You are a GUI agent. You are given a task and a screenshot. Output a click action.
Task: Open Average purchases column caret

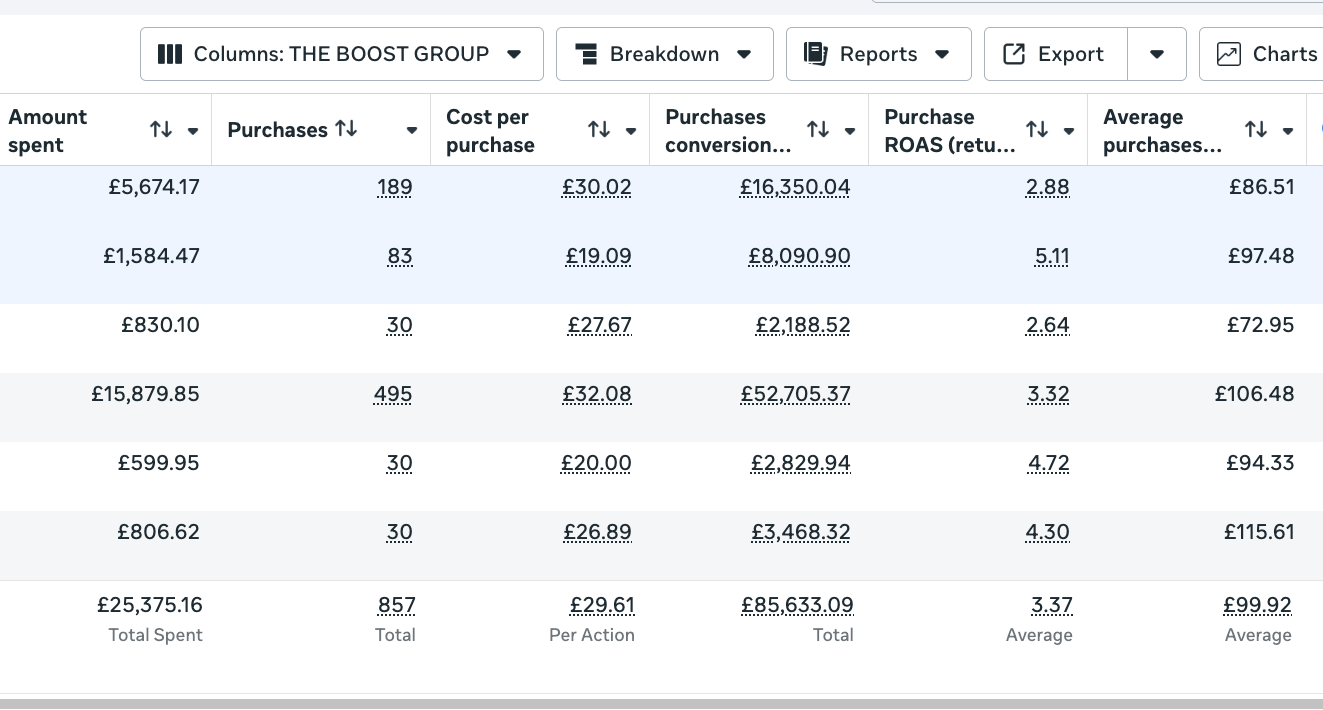pyautogui.click(x=1288, y=131)
